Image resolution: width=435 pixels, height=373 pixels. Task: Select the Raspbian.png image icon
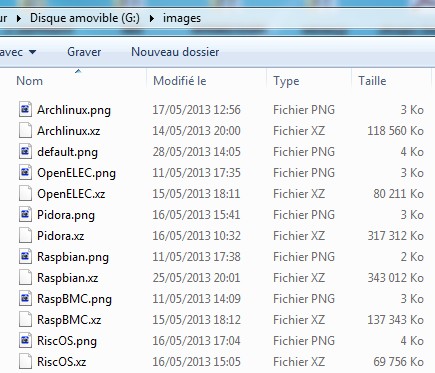[25, 257]
